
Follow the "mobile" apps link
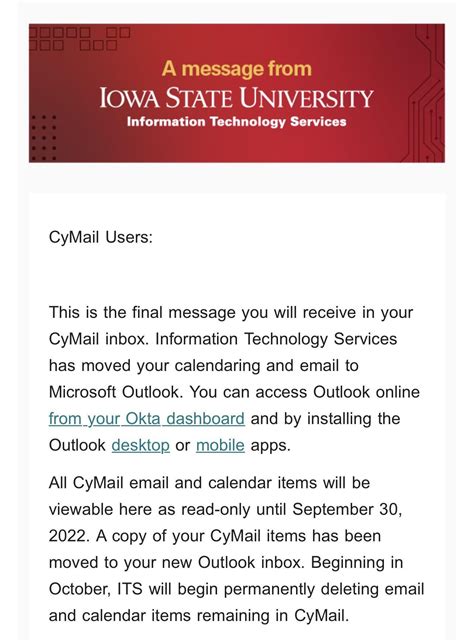(x=220, y=445)
